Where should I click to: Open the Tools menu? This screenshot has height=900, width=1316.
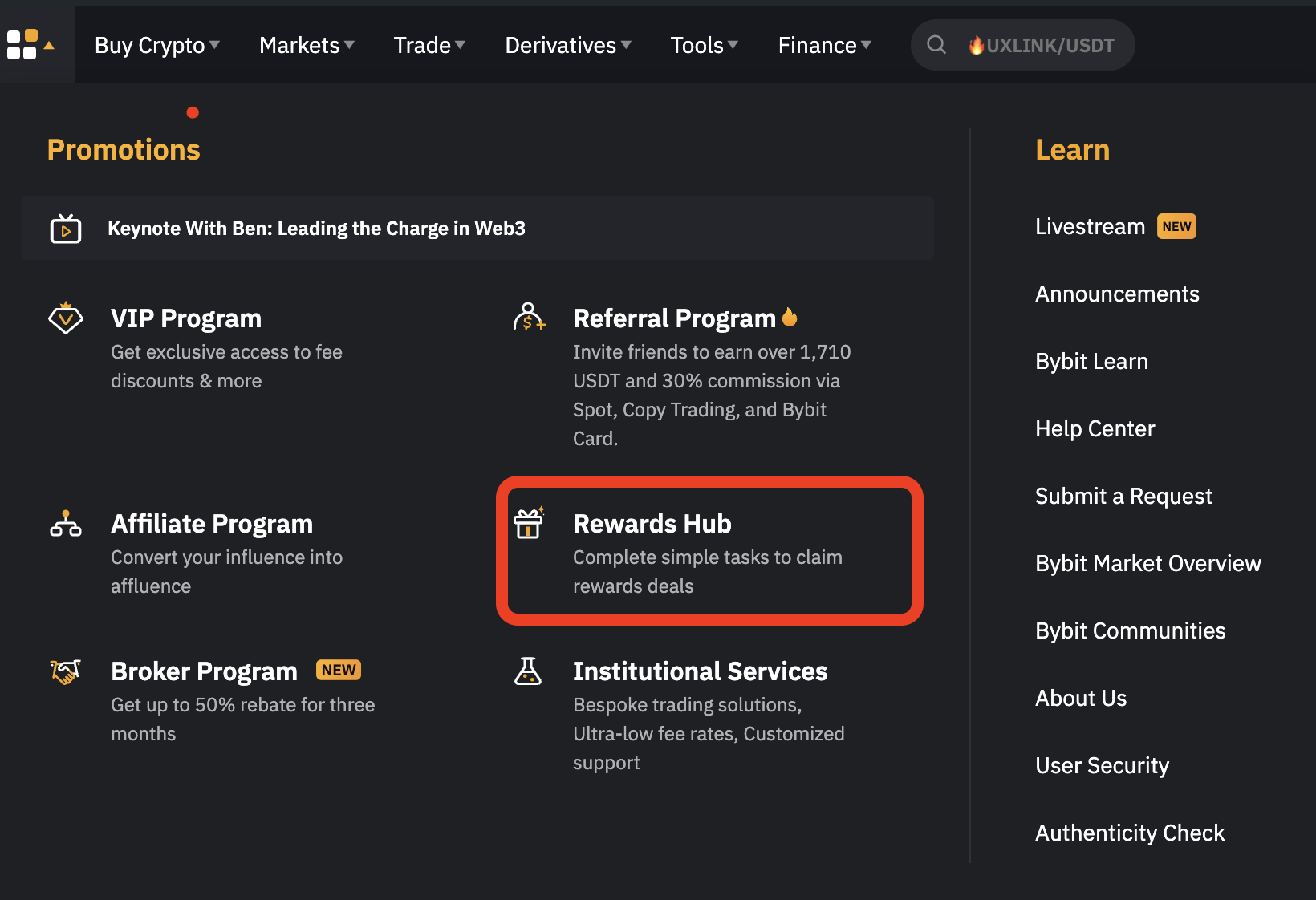(x=704, y=45)
